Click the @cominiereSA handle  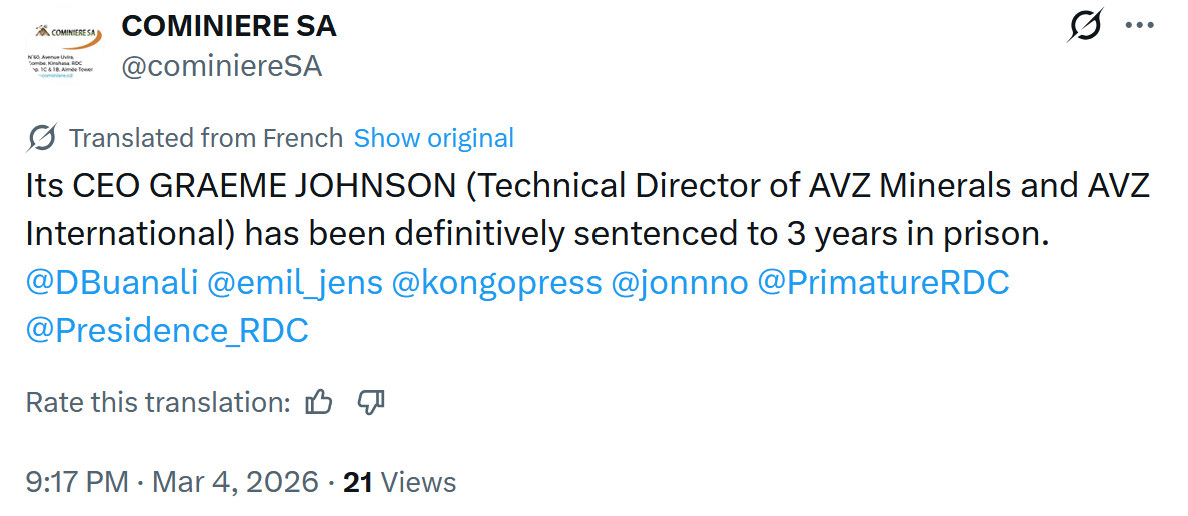[221, 66]
